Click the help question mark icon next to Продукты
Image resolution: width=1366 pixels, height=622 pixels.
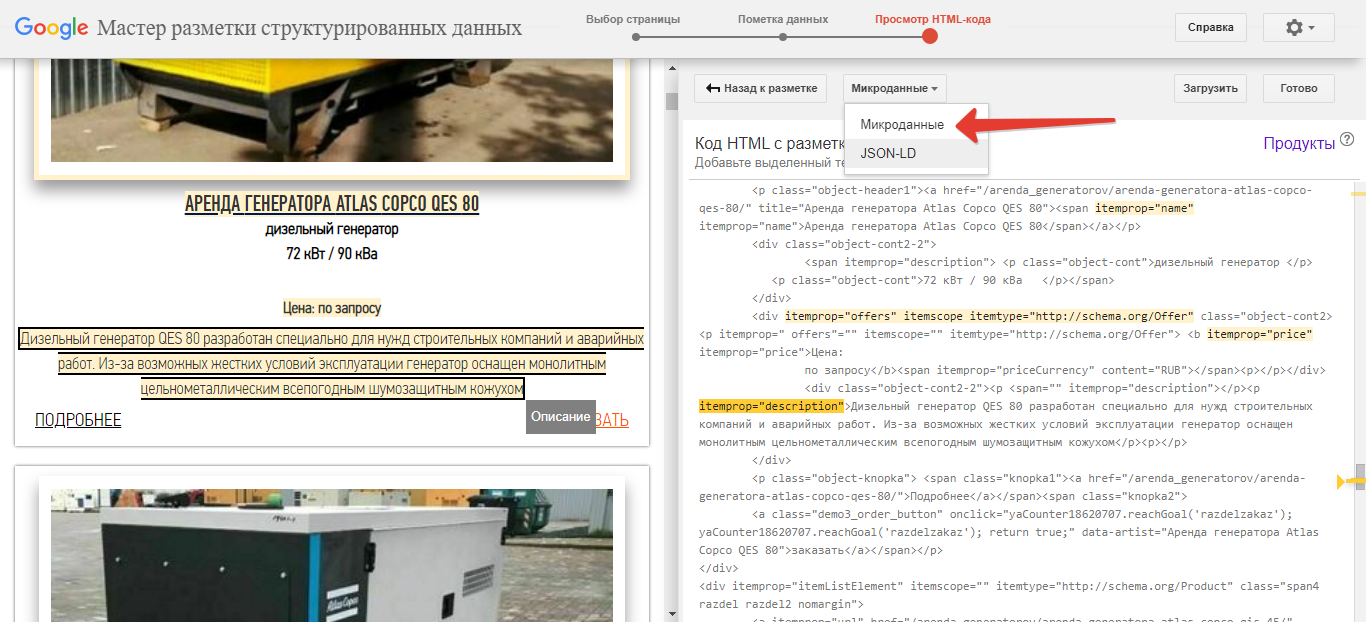click(x=1347, y=139)
